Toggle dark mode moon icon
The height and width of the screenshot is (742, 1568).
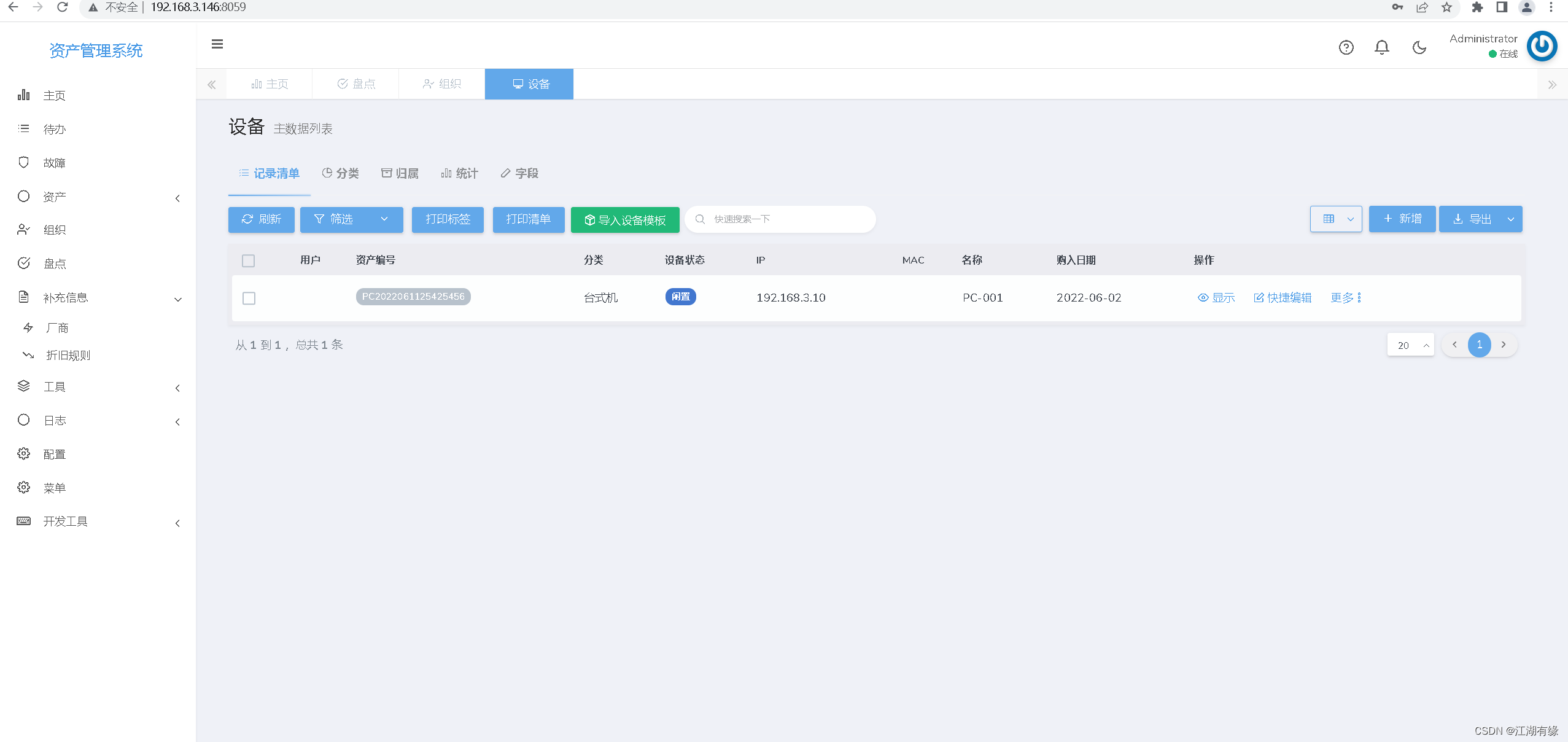tap(1419, 47)
